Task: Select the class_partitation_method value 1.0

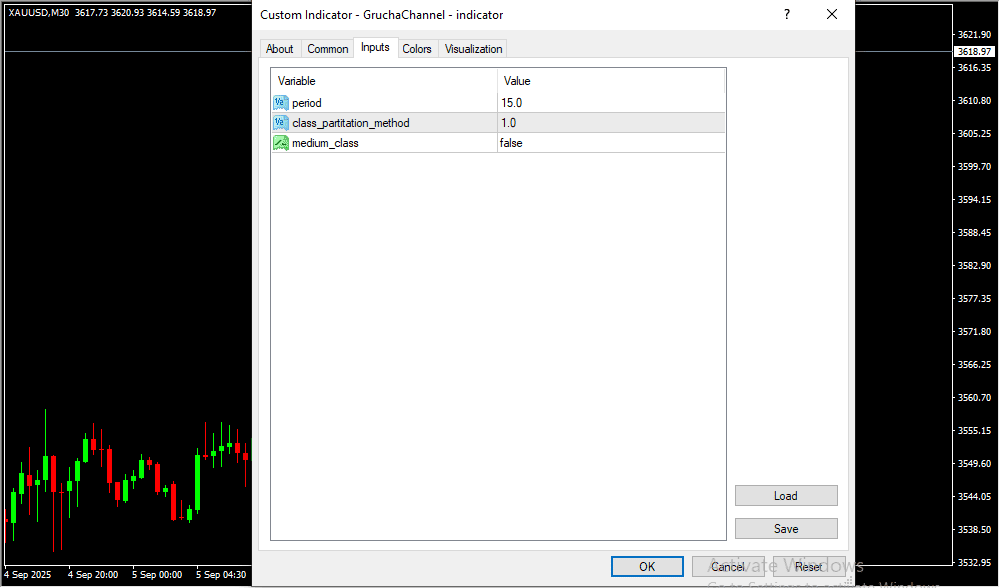Action: tap(611, 123)
